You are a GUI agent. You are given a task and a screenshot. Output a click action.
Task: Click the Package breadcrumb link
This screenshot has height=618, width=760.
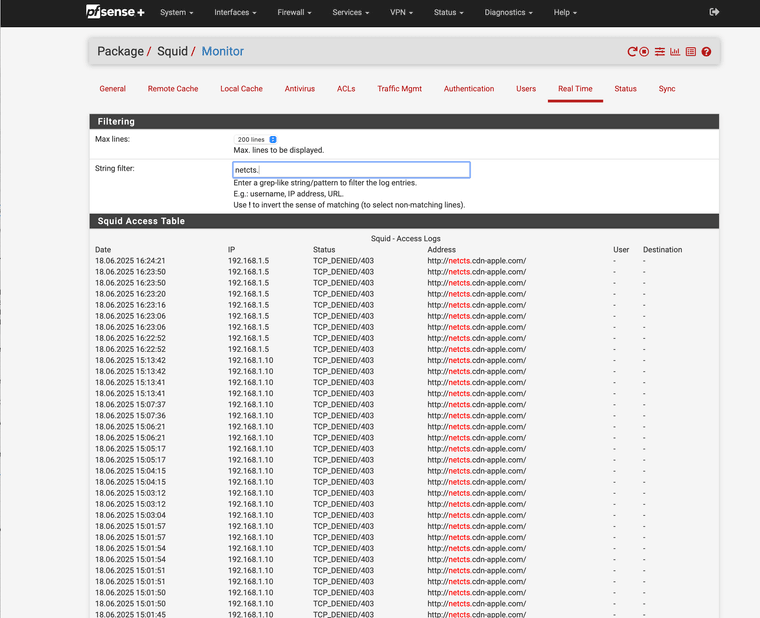pyautogui.click(x=120, y=51)
